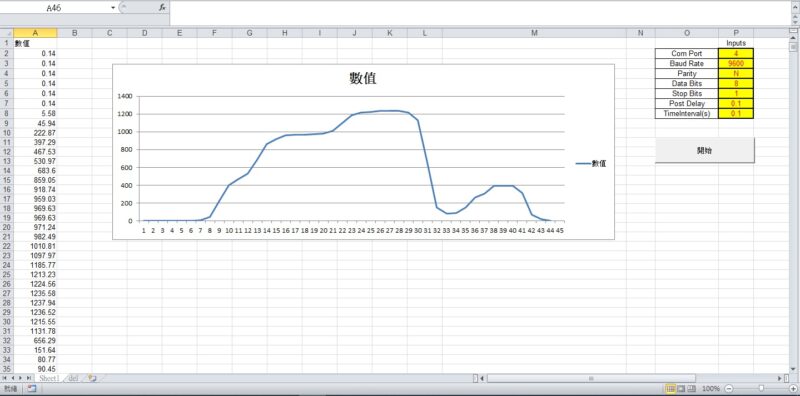Click the macro record icon in status bar
The image size is (800, 396).
click(x=32, y=389)
